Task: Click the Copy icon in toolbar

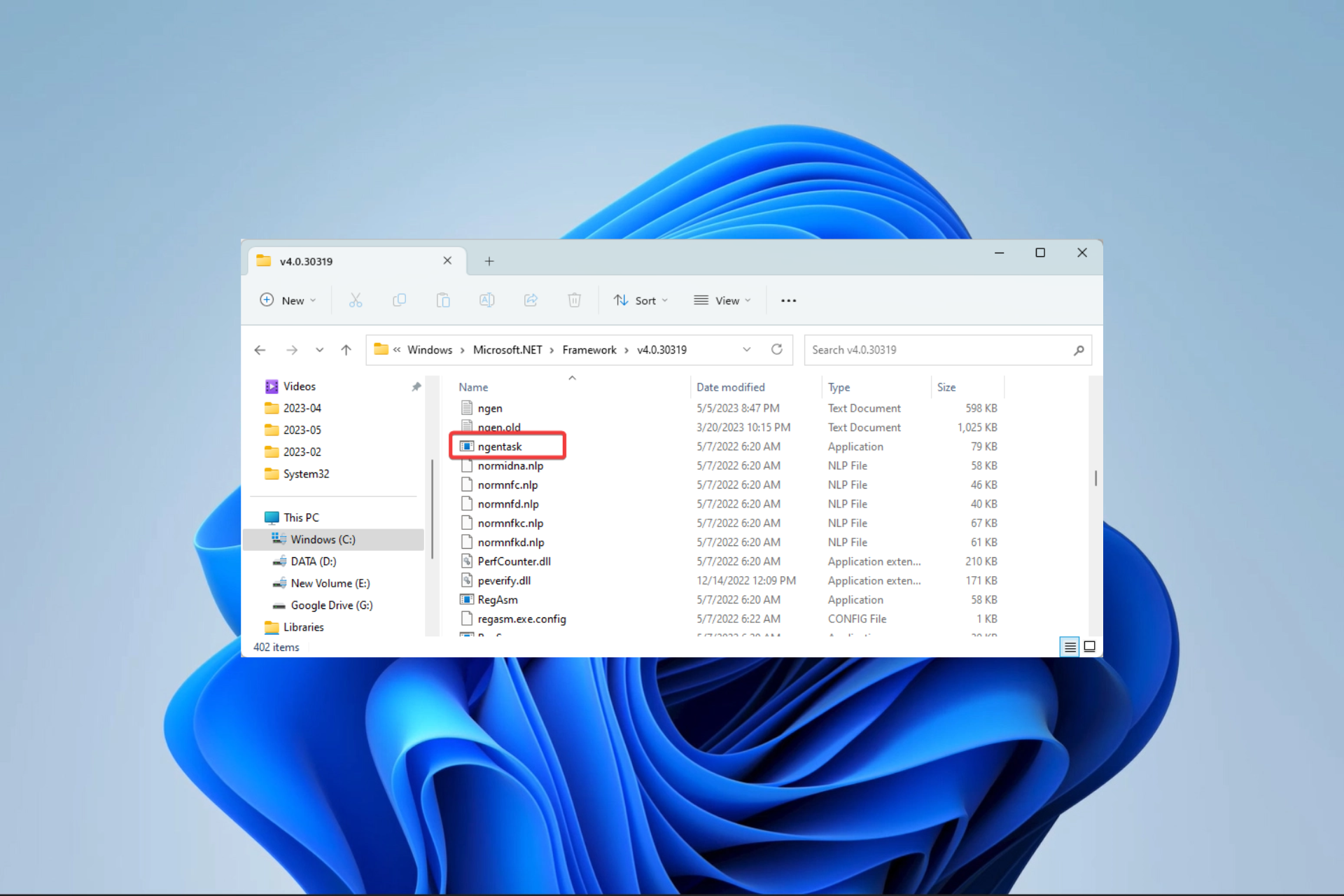Action: point(399,300)
